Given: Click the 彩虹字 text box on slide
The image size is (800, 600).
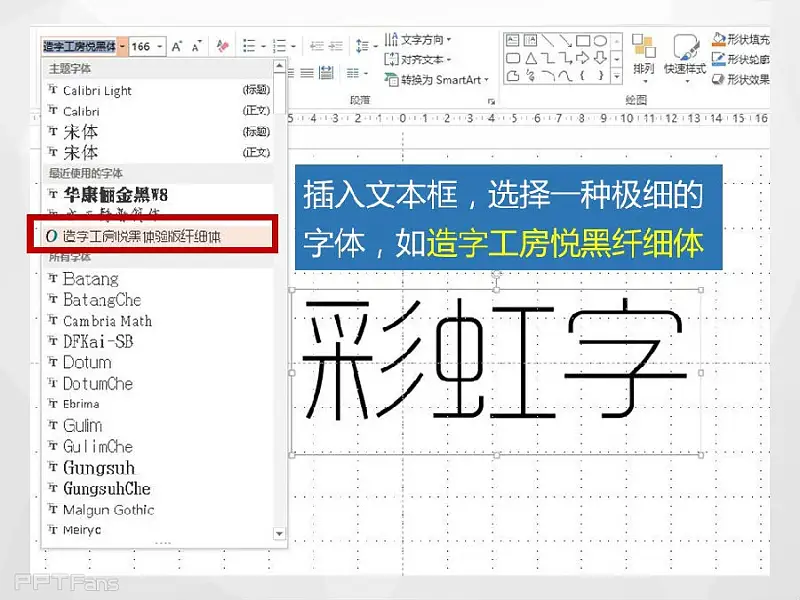Looking at the screenshot, I should [495, 370].
